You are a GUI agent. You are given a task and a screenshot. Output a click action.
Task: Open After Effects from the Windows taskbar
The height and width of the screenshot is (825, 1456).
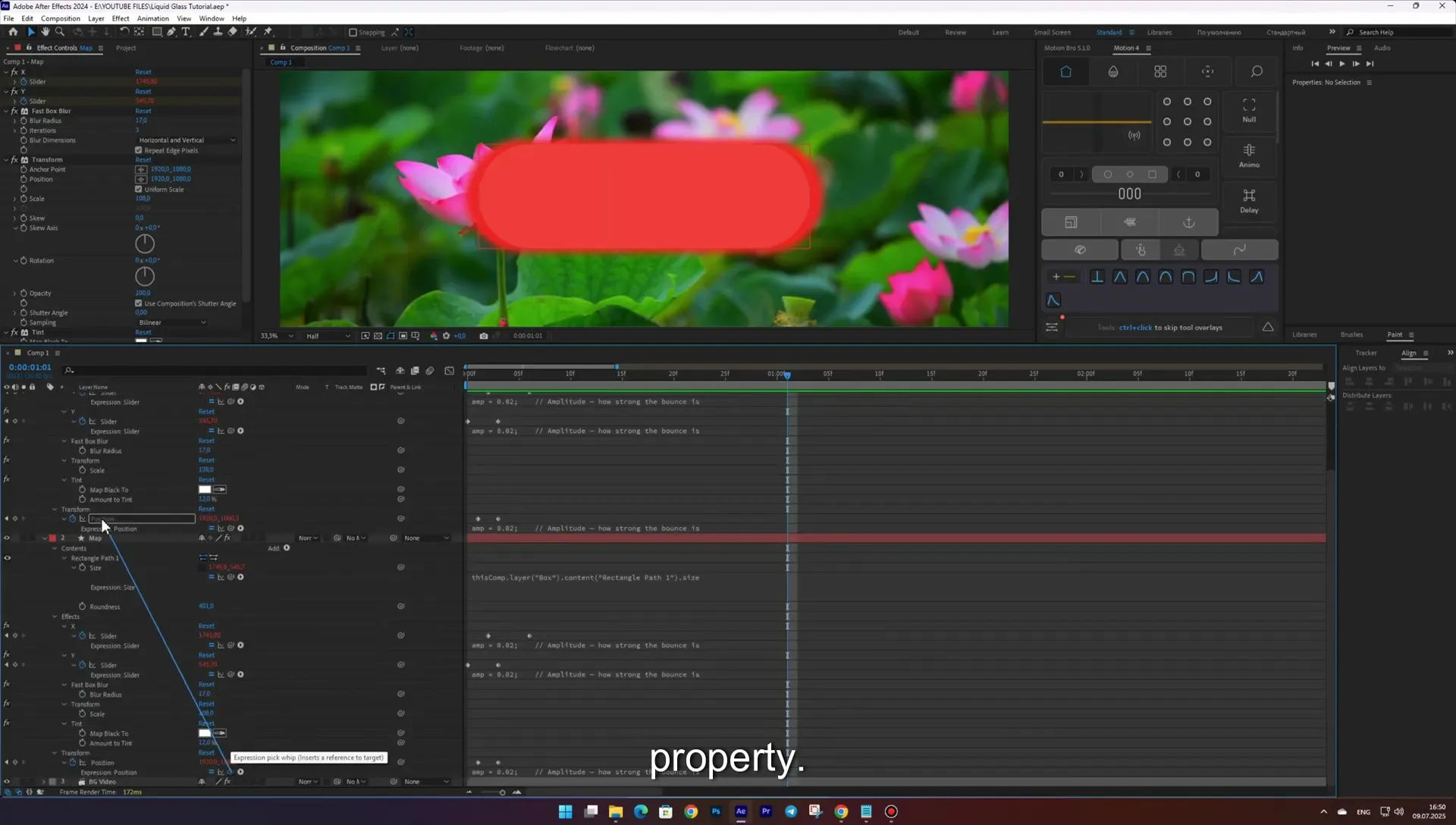tap(741, 811)
